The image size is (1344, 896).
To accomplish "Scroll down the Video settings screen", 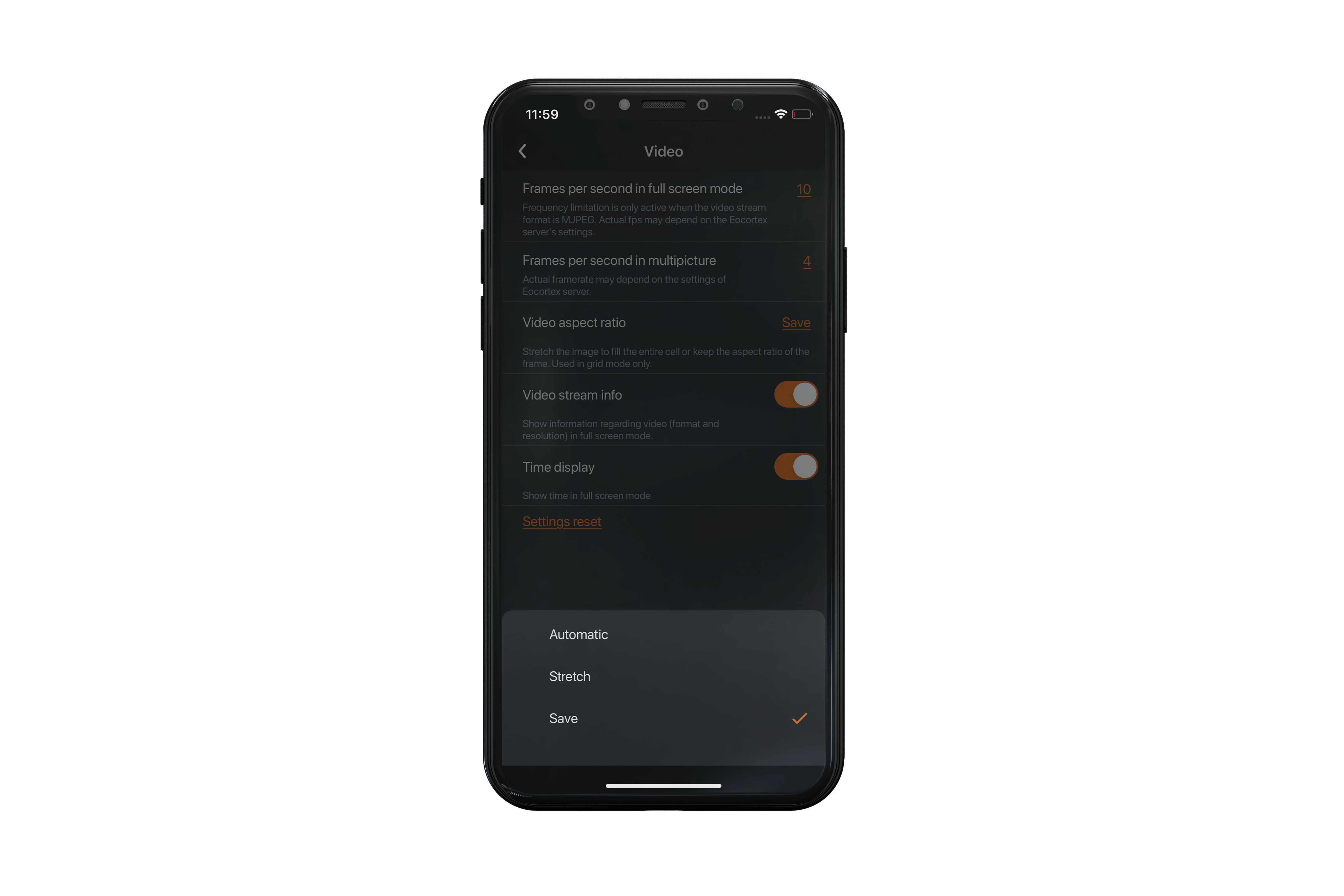I will coord(664,400).
